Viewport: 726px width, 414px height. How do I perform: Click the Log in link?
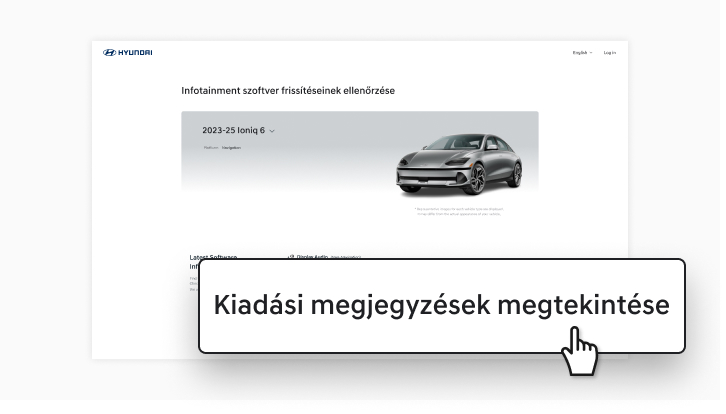(x=609, y=52)
